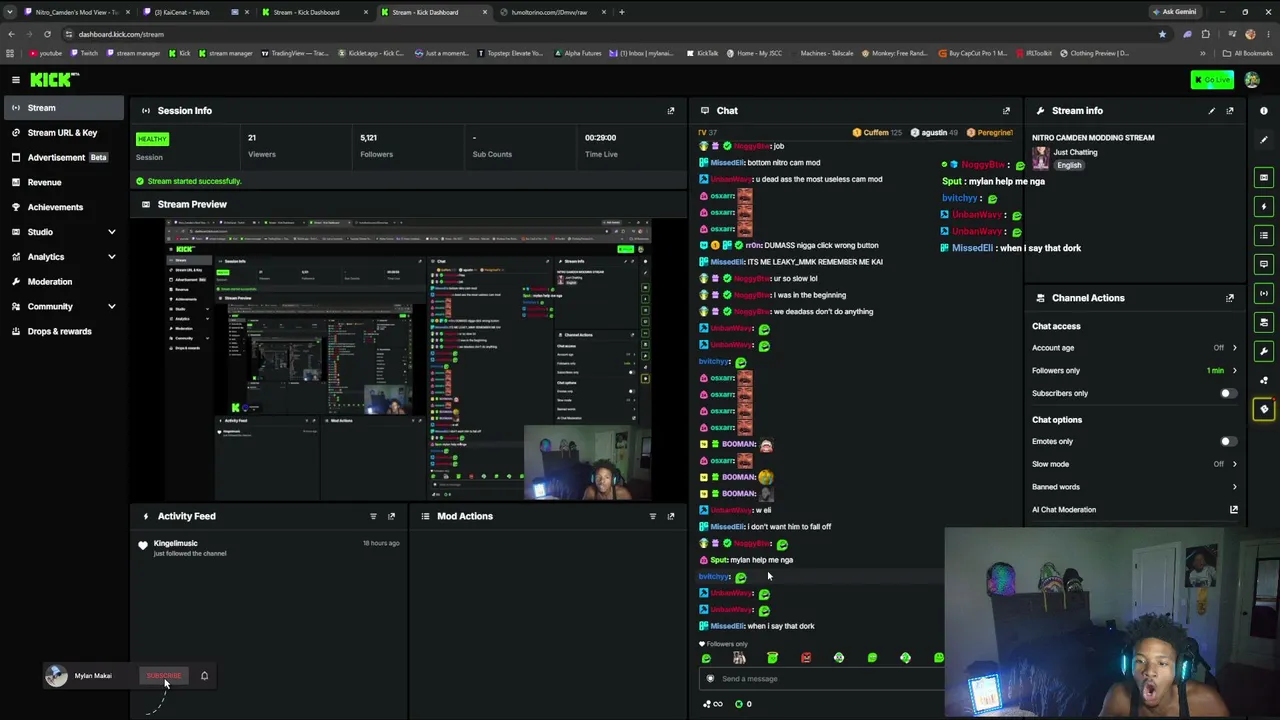Toggle the channel actions icon in right toolbar
Image resolution: width=1280 pixels, height=720 pixels.
[x=1264, y=323]
